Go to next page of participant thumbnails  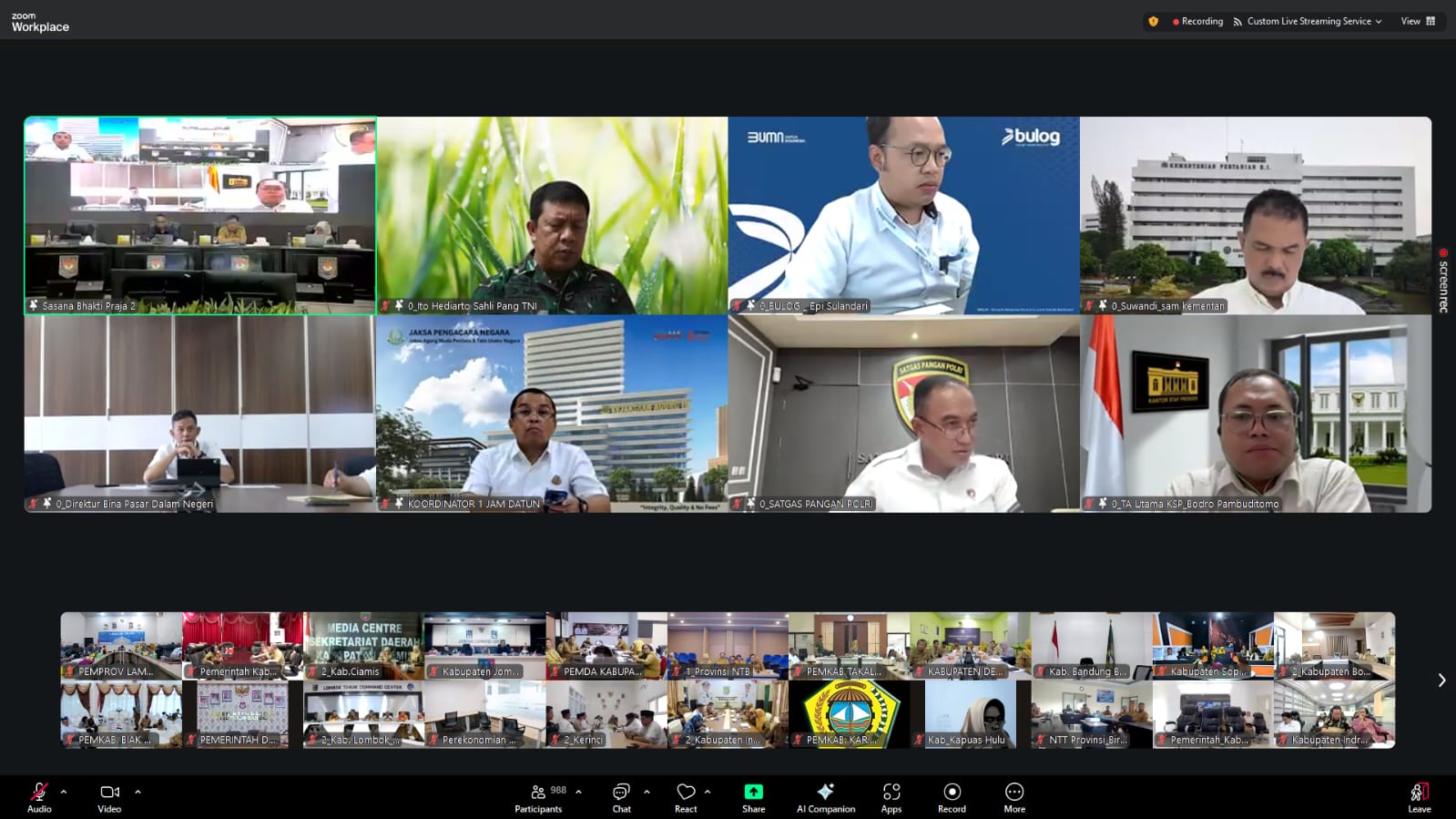point(1441,681)
